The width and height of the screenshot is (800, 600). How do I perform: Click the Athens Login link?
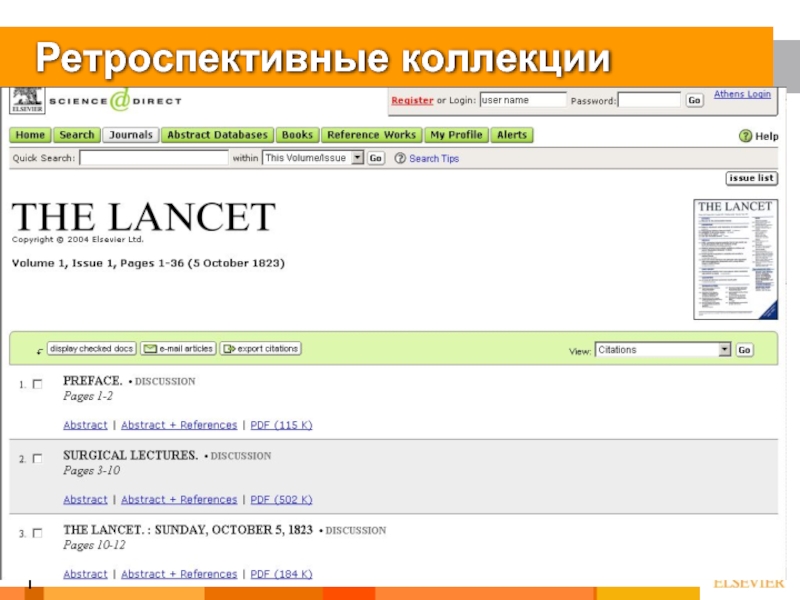[742, 94]
